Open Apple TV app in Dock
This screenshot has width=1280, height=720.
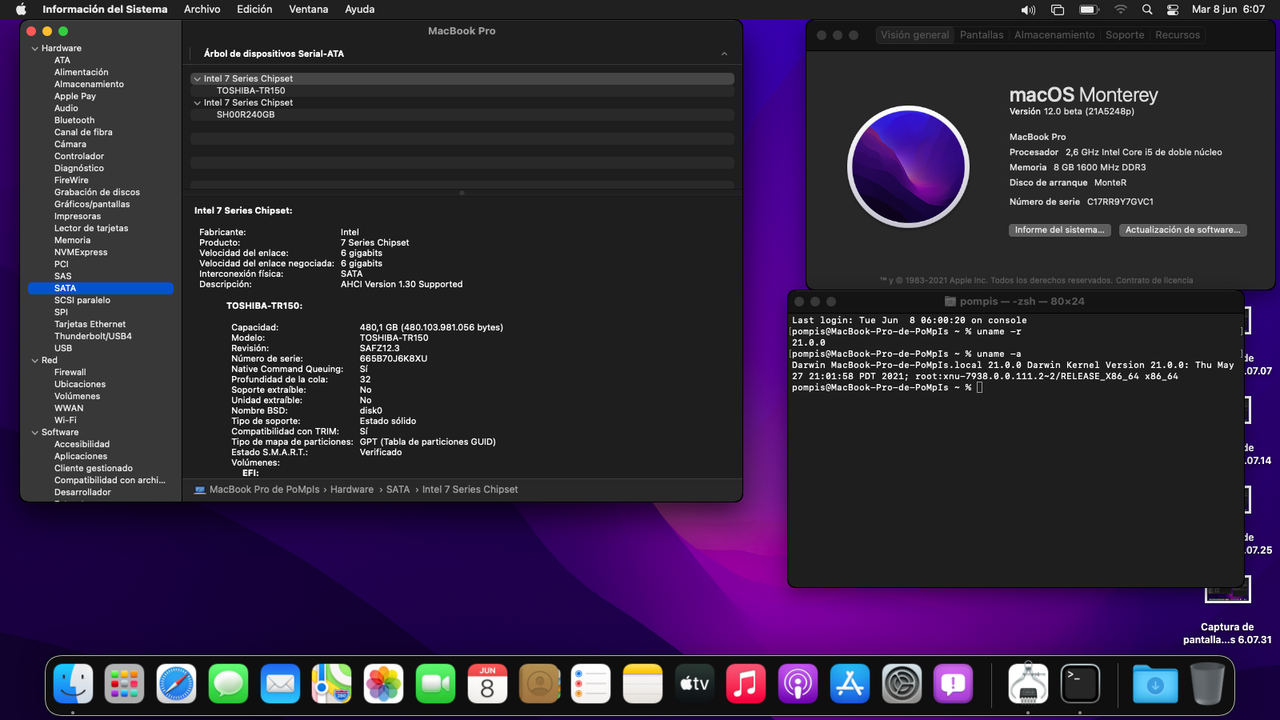pos(695,684)
